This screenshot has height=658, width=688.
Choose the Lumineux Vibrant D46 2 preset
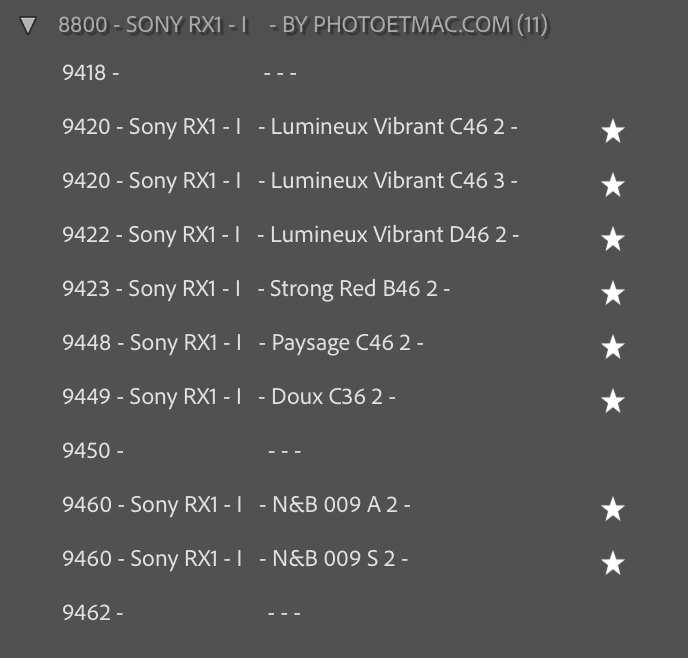click(290, 235)
